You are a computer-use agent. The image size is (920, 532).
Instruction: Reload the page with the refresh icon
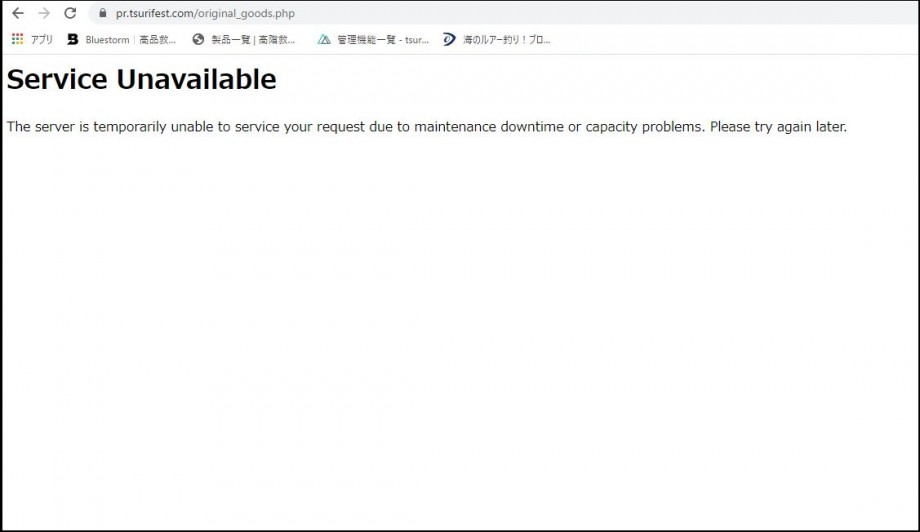point(70,13)
